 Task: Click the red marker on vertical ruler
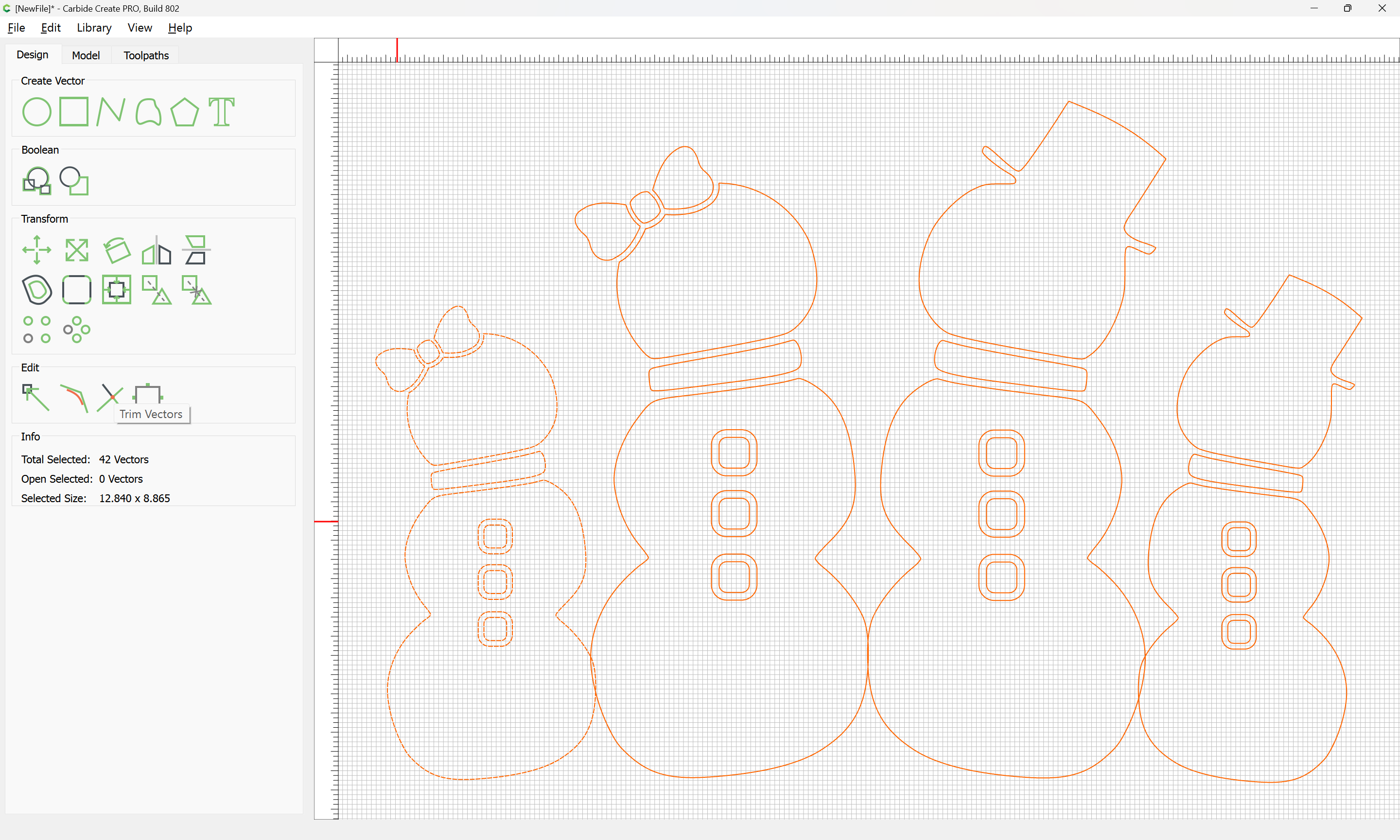tap(327, 521)
